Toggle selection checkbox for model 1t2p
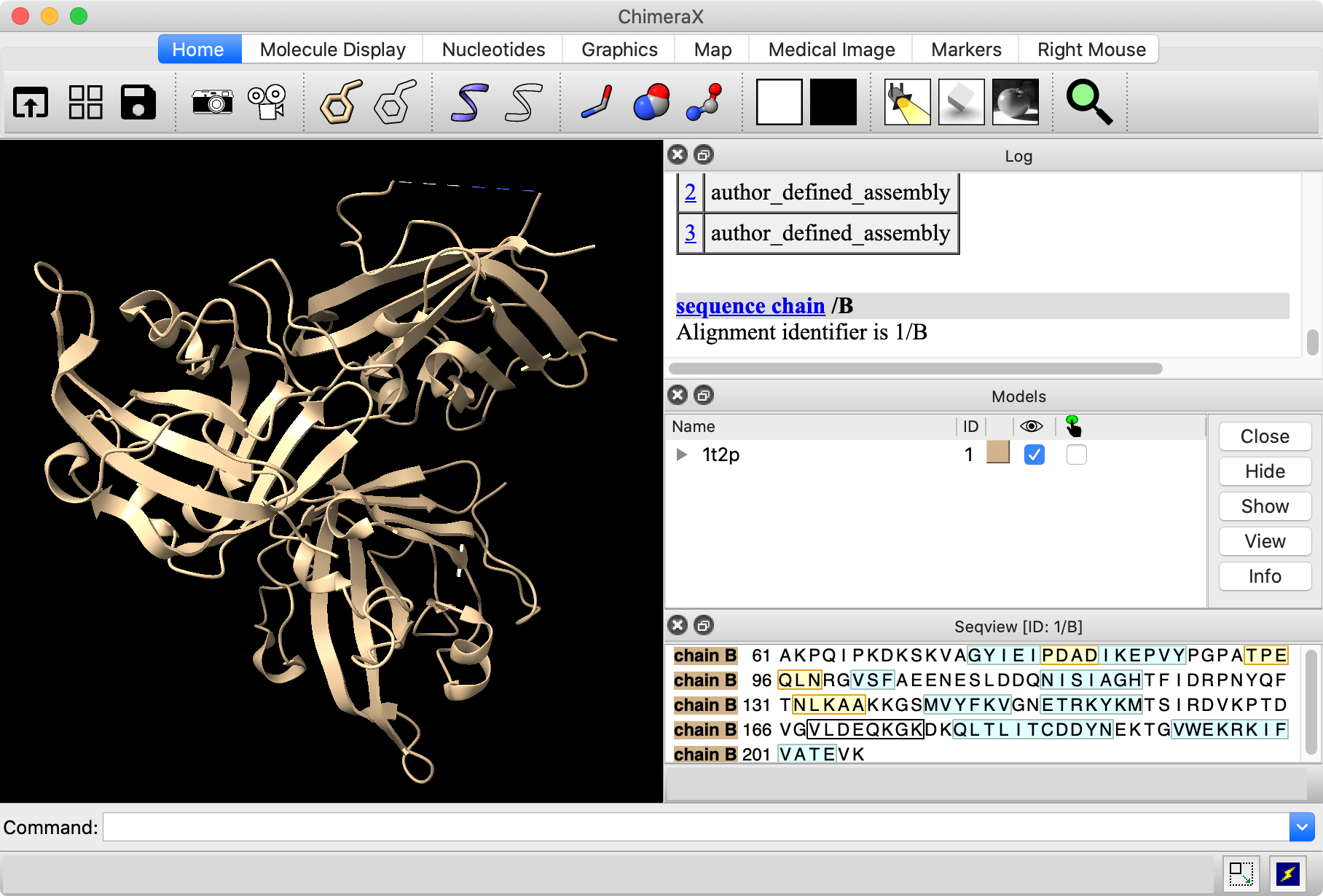Viewport: 1323px width, 896px height. click(x=1076, y=455)
